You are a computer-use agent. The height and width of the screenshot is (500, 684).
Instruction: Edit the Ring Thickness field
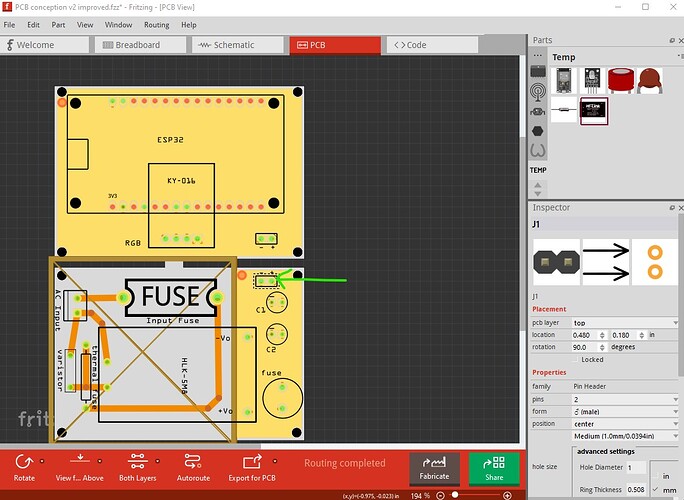coord(636,490)
